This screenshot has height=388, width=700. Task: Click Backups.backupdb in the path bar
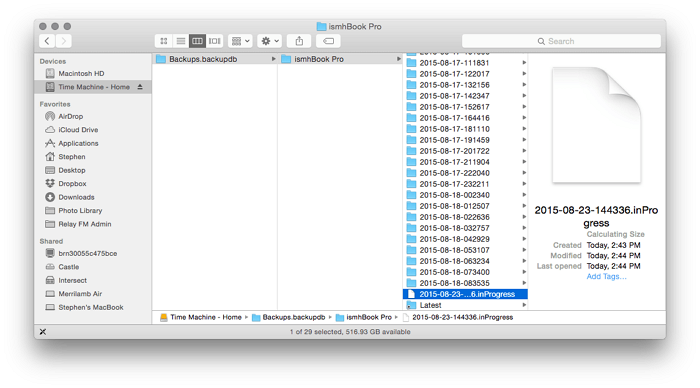tap(288, 317)
